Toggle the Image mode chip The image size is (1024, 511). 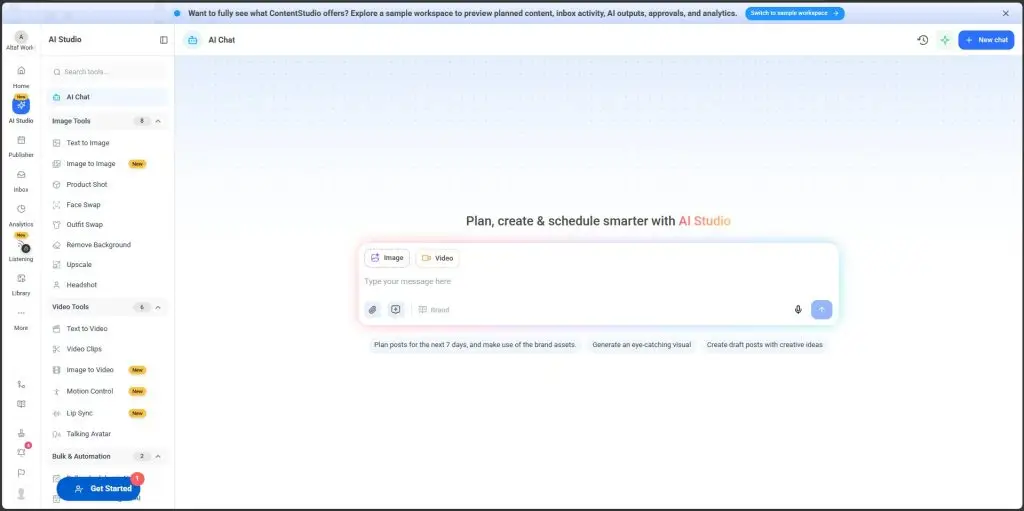[387, 258]
